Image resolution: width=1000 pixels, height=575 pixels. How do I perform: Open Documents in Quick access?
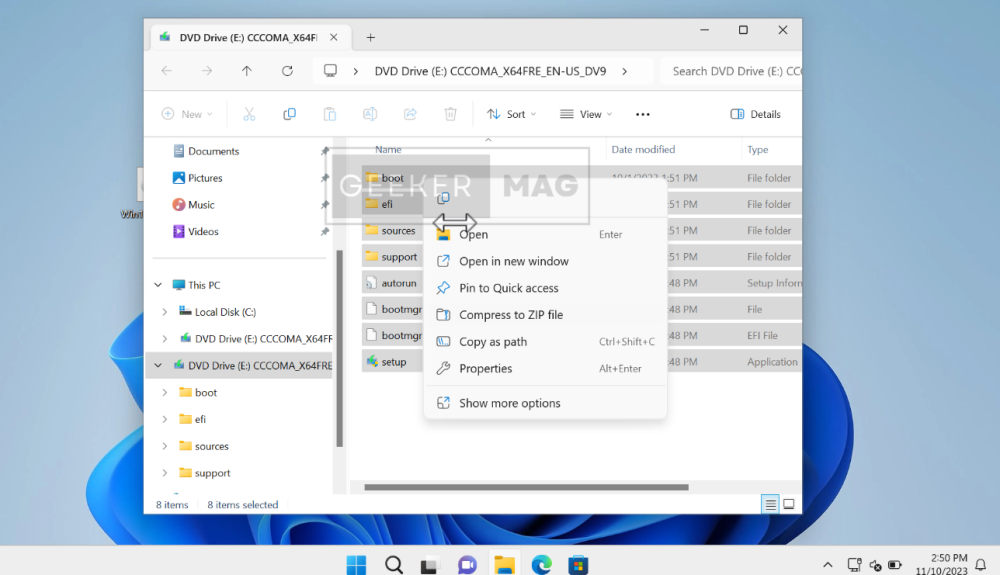(213, 151)
